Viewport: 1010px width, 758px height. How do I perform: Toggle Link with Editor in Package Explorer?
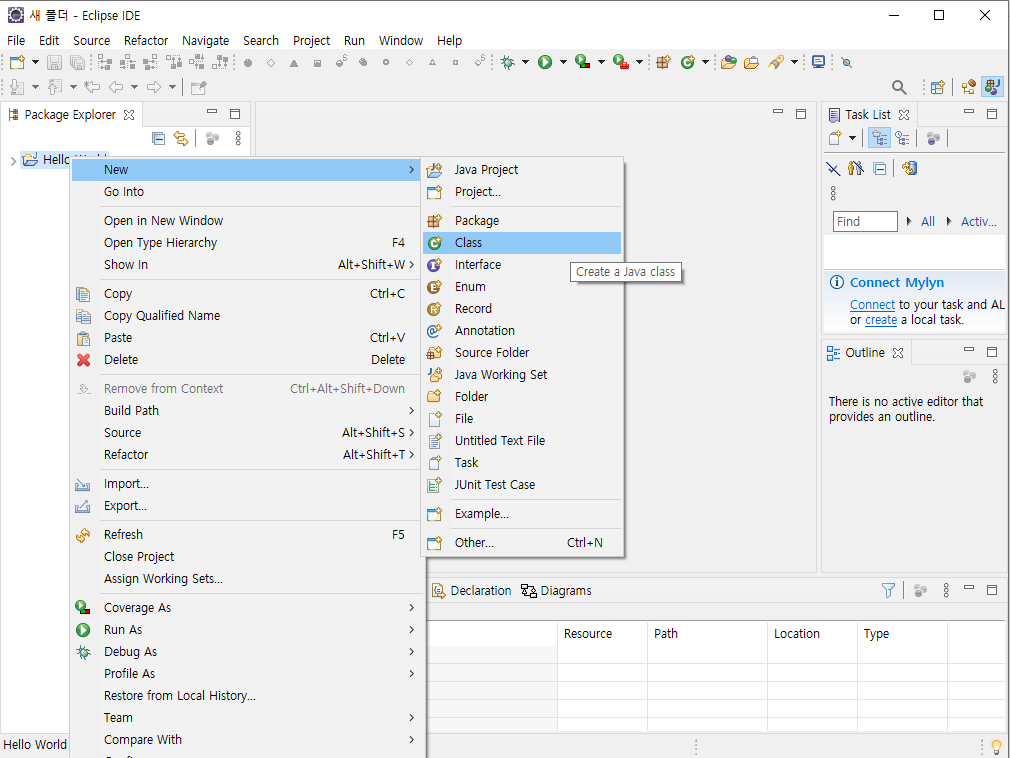pyautogui.click(x=181, y=138)
